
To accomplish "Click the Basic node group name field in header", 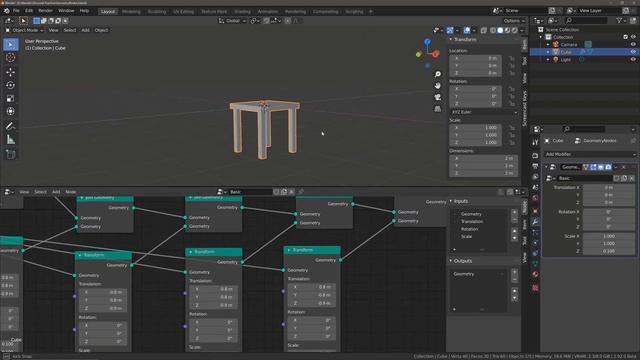I will click(250, 192).
